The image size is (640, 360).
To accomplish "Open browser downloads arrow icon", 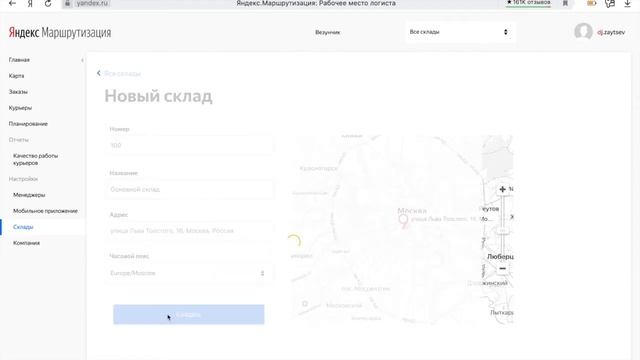I will coord(627,3).
